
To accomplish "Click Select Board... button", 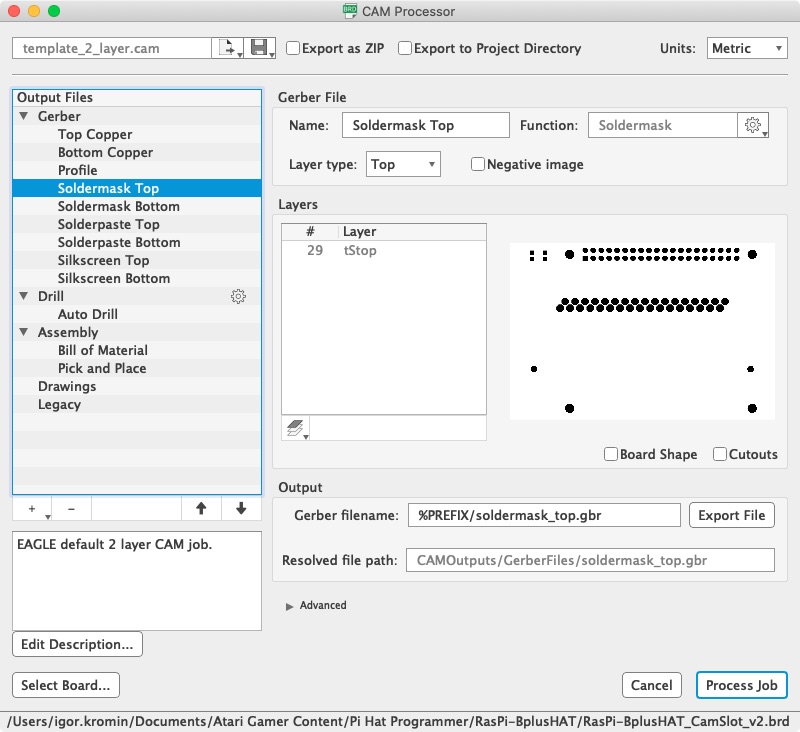I will tap(66, 685).
